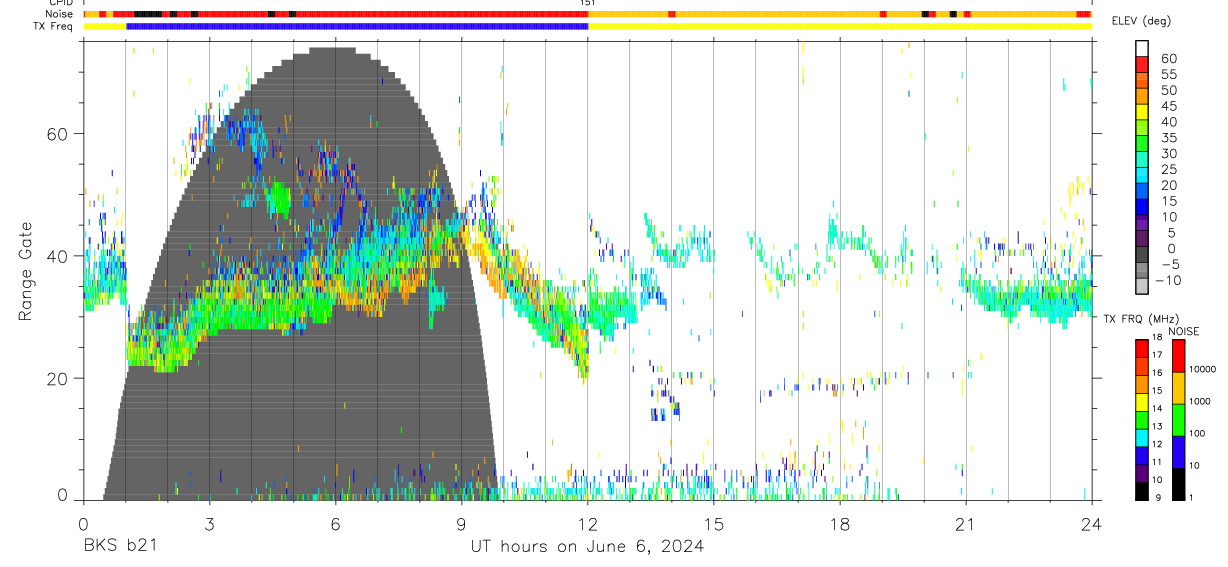Click the x-axis tick label '3'

click(x=209, y=524)
